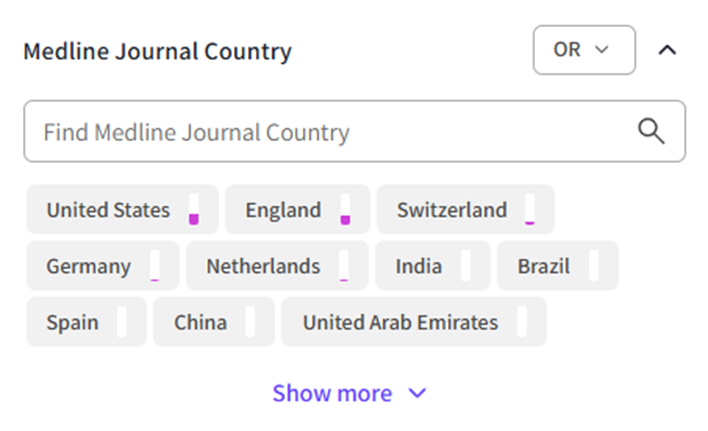Click the Find Medline Journal Country field
This screenshot has width=708, height=431.
330,132
